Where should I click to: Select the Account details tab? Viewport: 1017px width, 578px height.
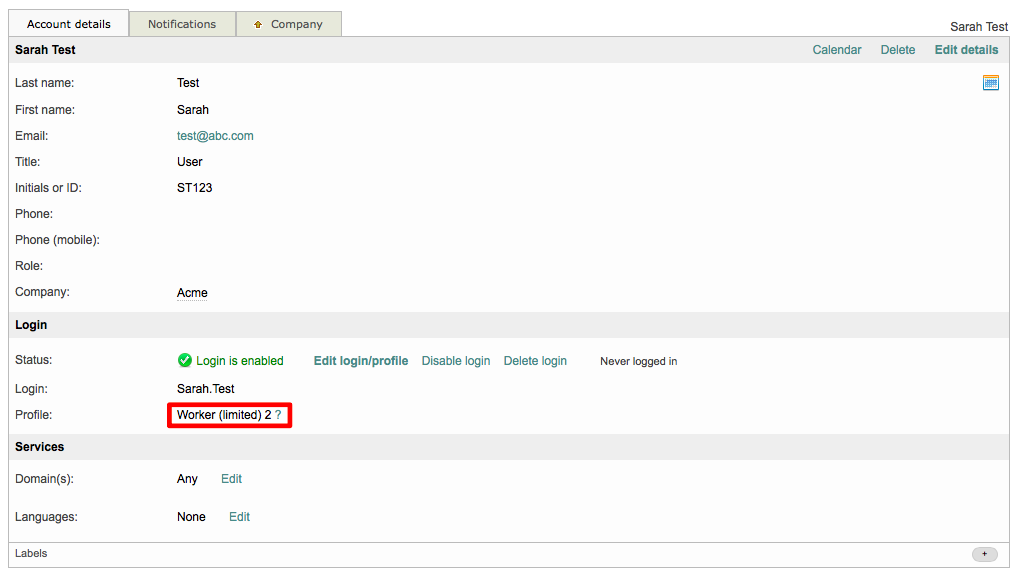tap(69, 24)
